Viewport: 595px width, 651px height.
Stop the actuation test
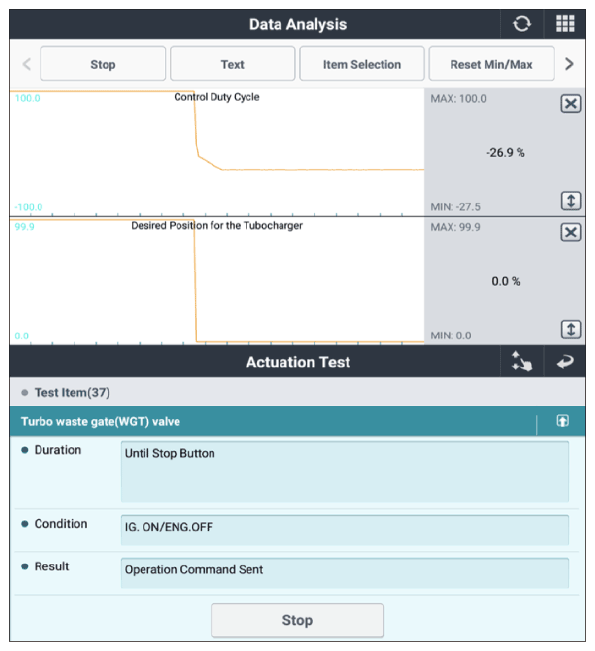tap(297, 620)
